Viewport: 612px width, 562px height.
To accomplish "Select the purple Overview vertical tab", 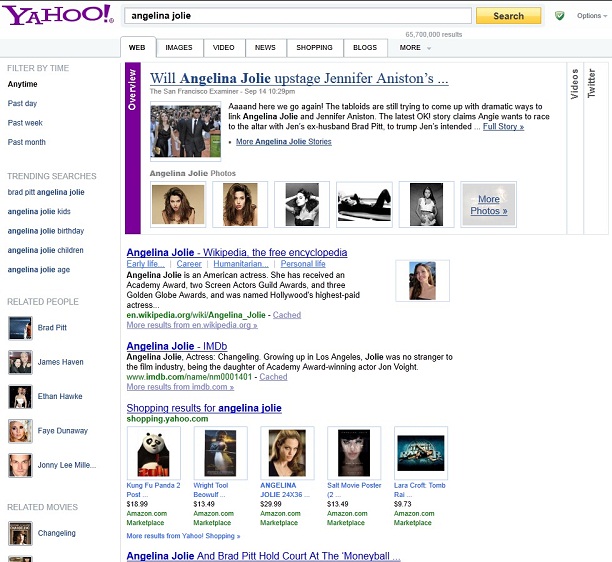I will click(x=133, y=148).
